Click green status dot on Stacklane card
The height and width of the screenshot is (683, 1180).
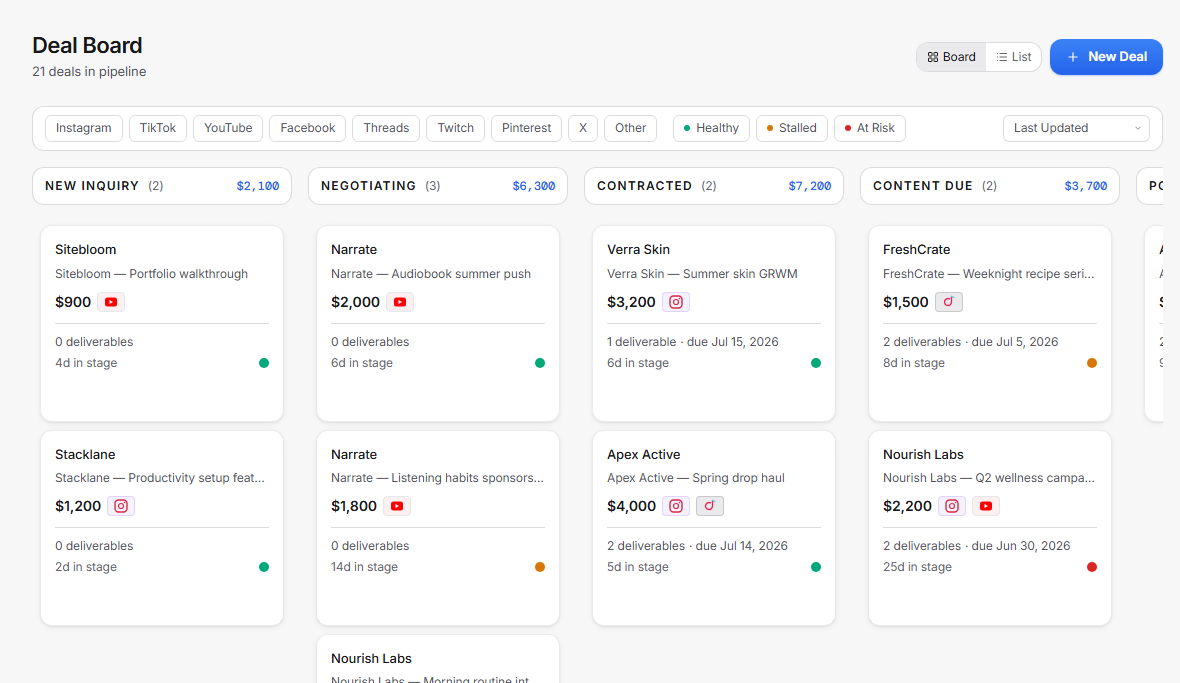click(264, 567)
